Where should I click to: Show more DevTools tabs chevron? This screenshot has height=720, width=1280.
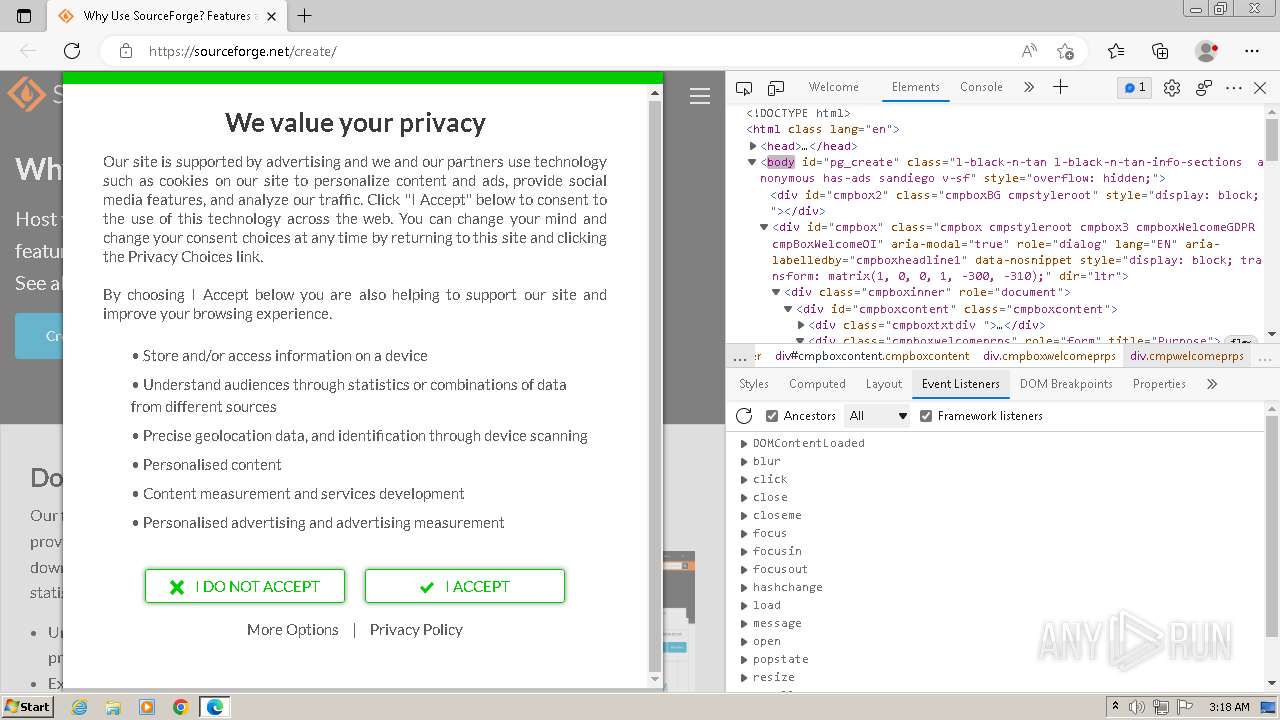point(1029,87)
